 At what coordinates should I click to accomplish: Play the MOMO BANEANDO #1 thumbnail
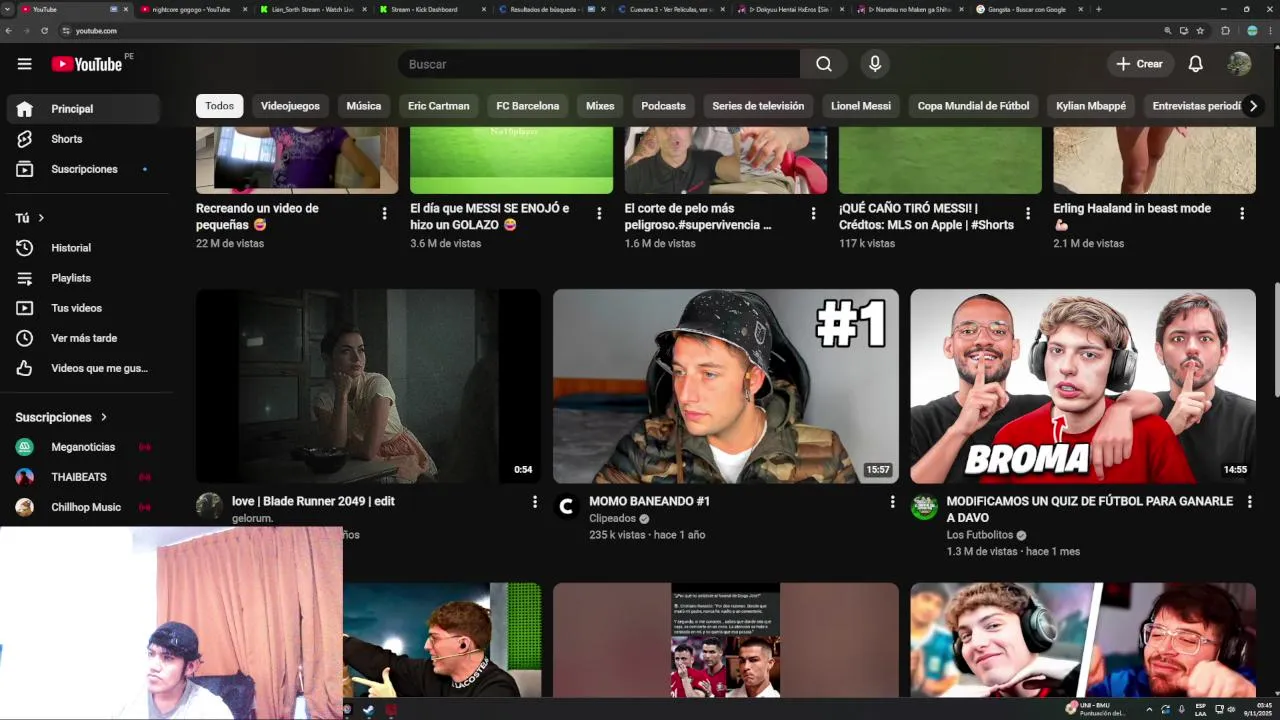click(x=725, y=386)
